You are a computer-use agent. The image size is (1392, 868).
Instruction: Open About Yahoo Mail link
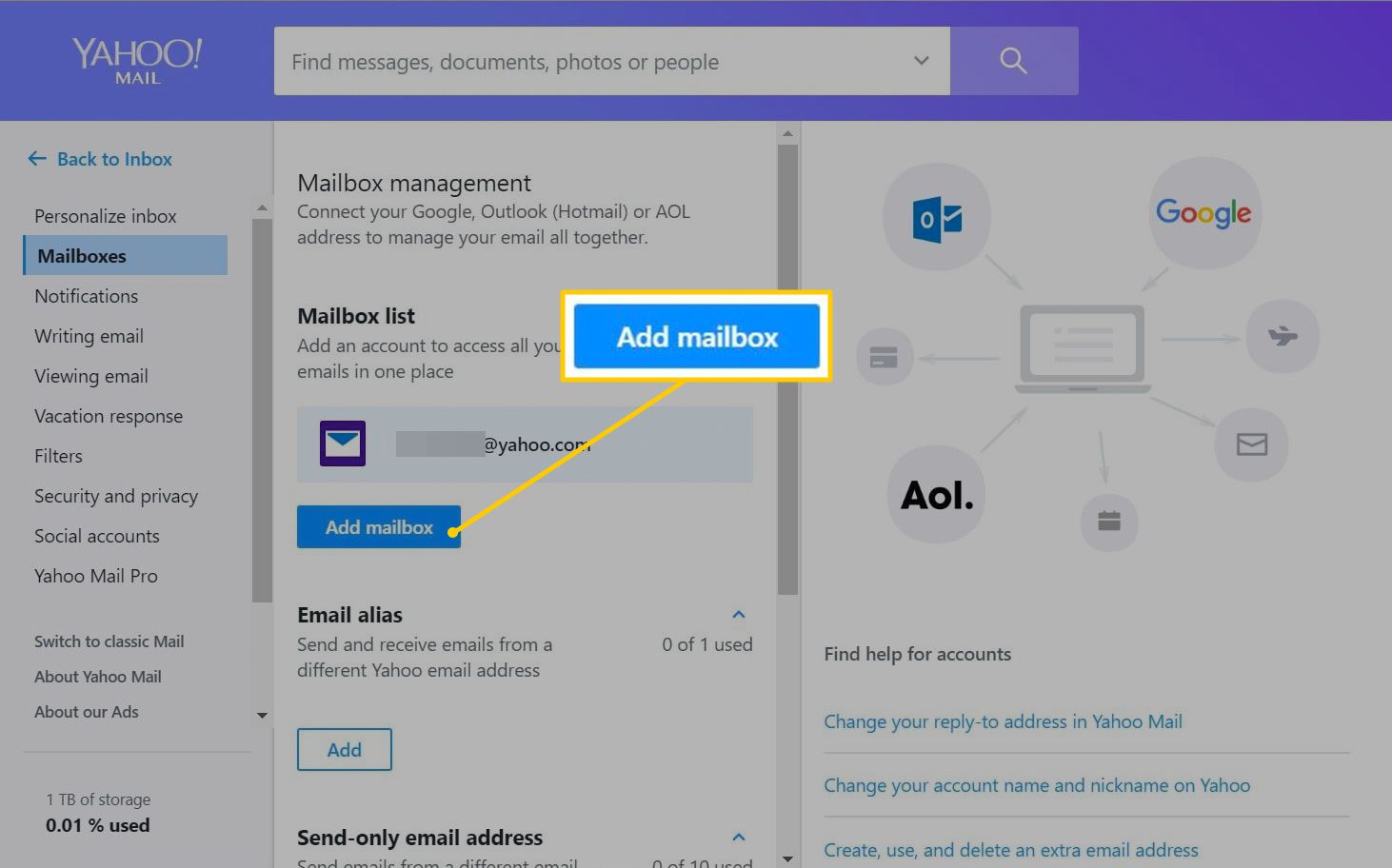(x=98, y=677)
